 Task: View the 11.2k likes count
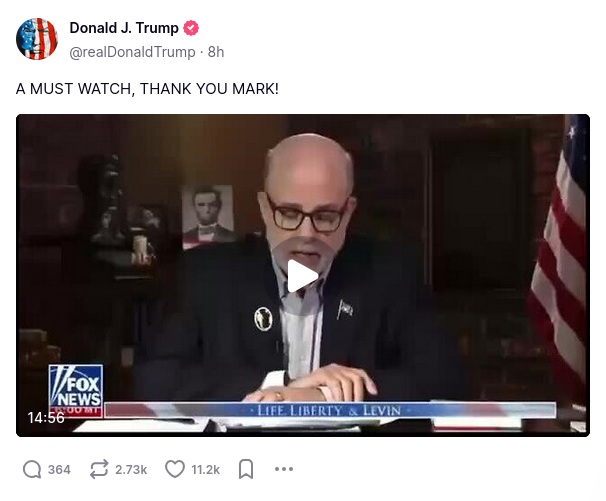click(206, 469)
